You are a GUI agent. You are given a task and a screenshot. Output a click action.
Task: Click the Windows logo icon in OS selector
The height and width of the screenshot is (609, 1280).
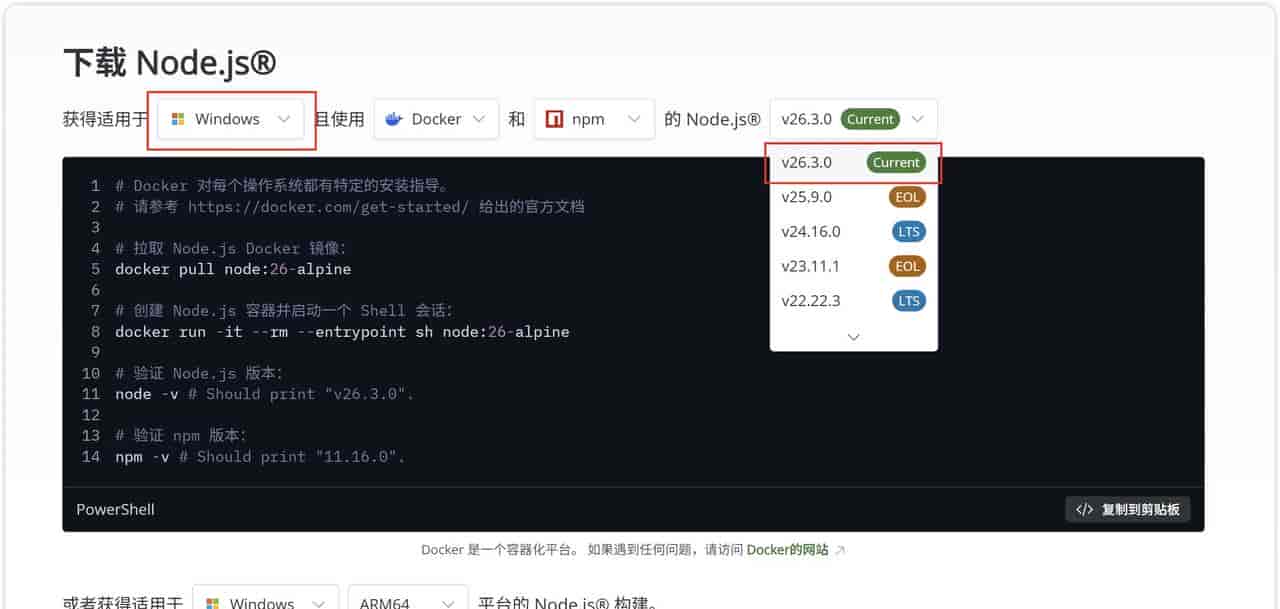[x=178, y=119]
